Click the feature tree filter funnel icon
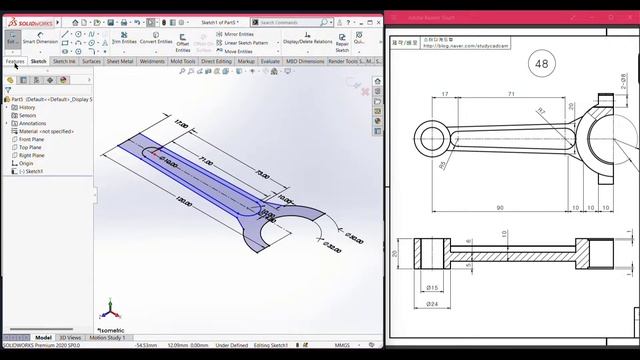The height and width of the screenshot is (360, 640). point(8,90)
